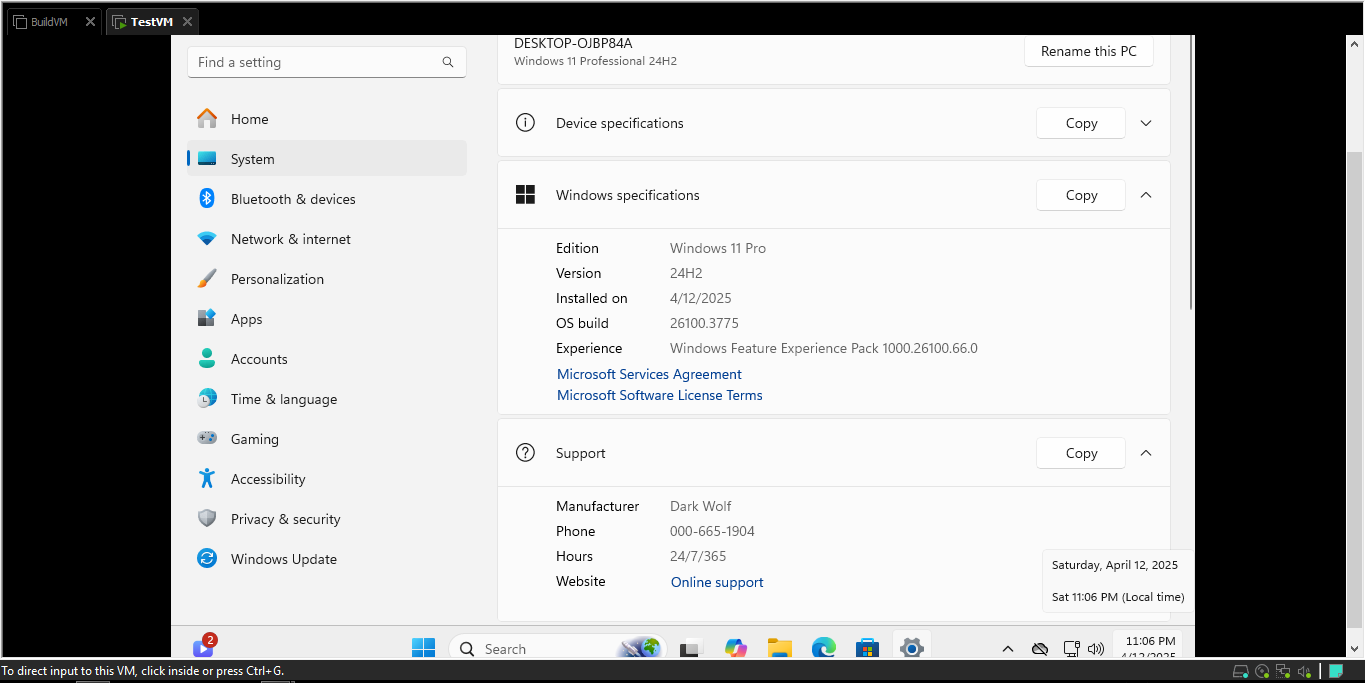Click the Windows Feature Experience Pack text
This screenshot has width=1365, height=683.
pos(824,348)
